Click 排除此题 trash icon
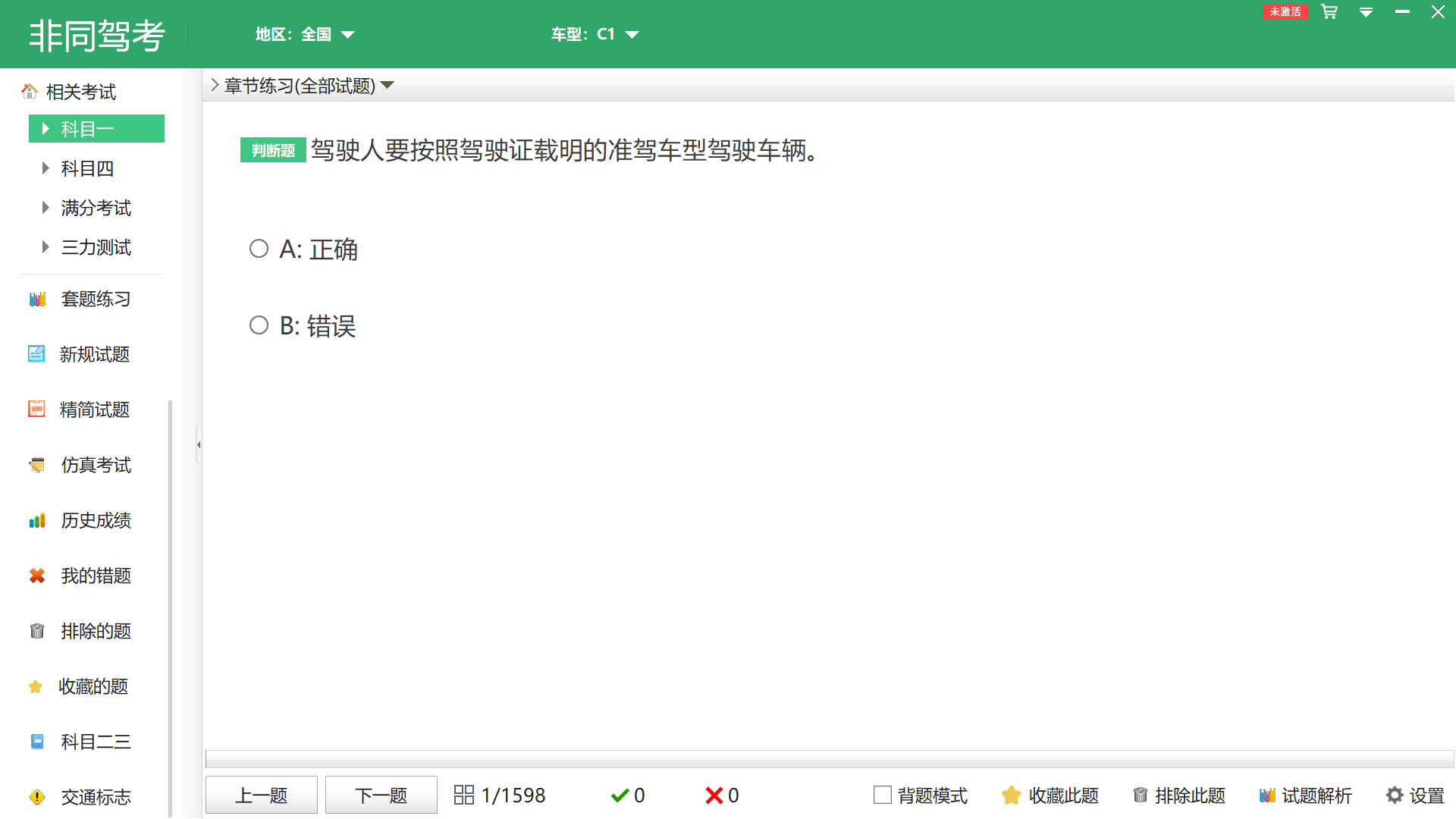The height and width of the screenshot is (819, 1456). pos(1140,795)
